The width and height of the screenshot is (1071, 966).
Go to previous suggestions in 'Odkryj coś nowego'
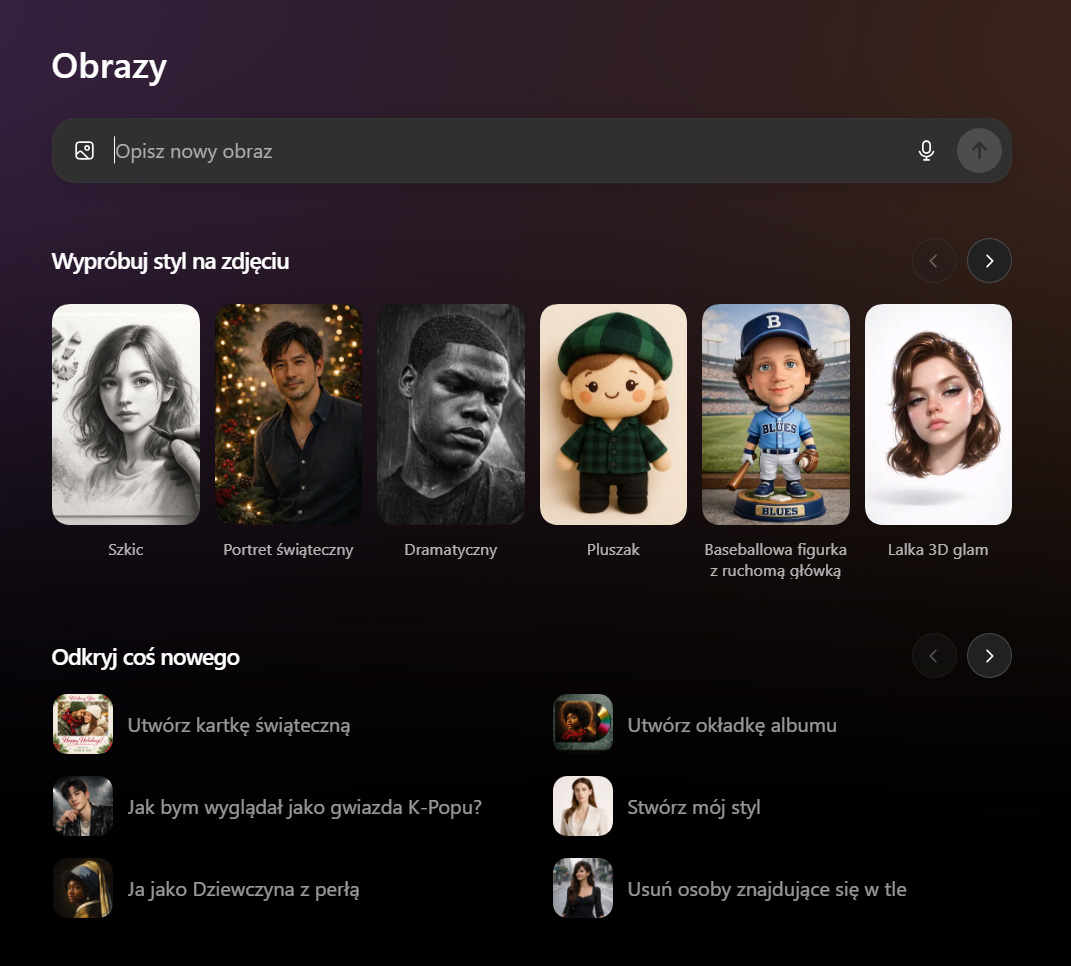coord(934,656)
